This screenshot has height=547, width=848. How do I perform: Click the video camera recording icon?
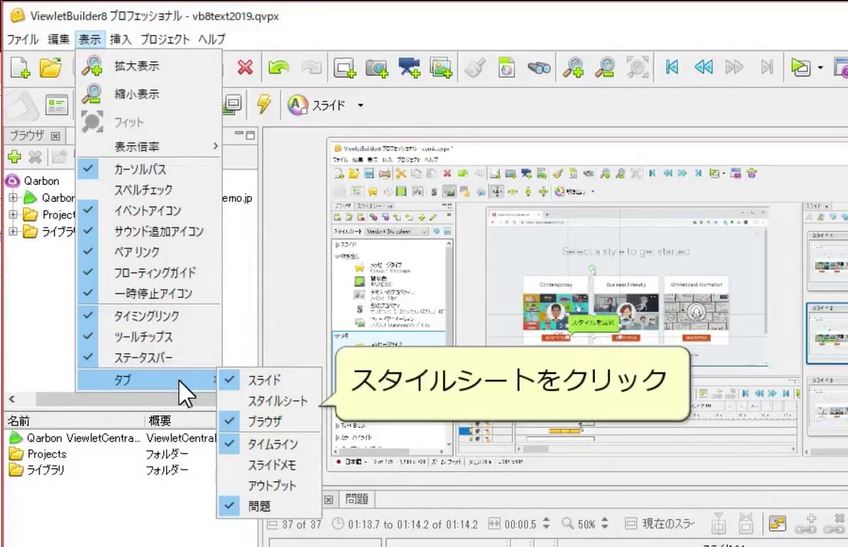(409, 68)
